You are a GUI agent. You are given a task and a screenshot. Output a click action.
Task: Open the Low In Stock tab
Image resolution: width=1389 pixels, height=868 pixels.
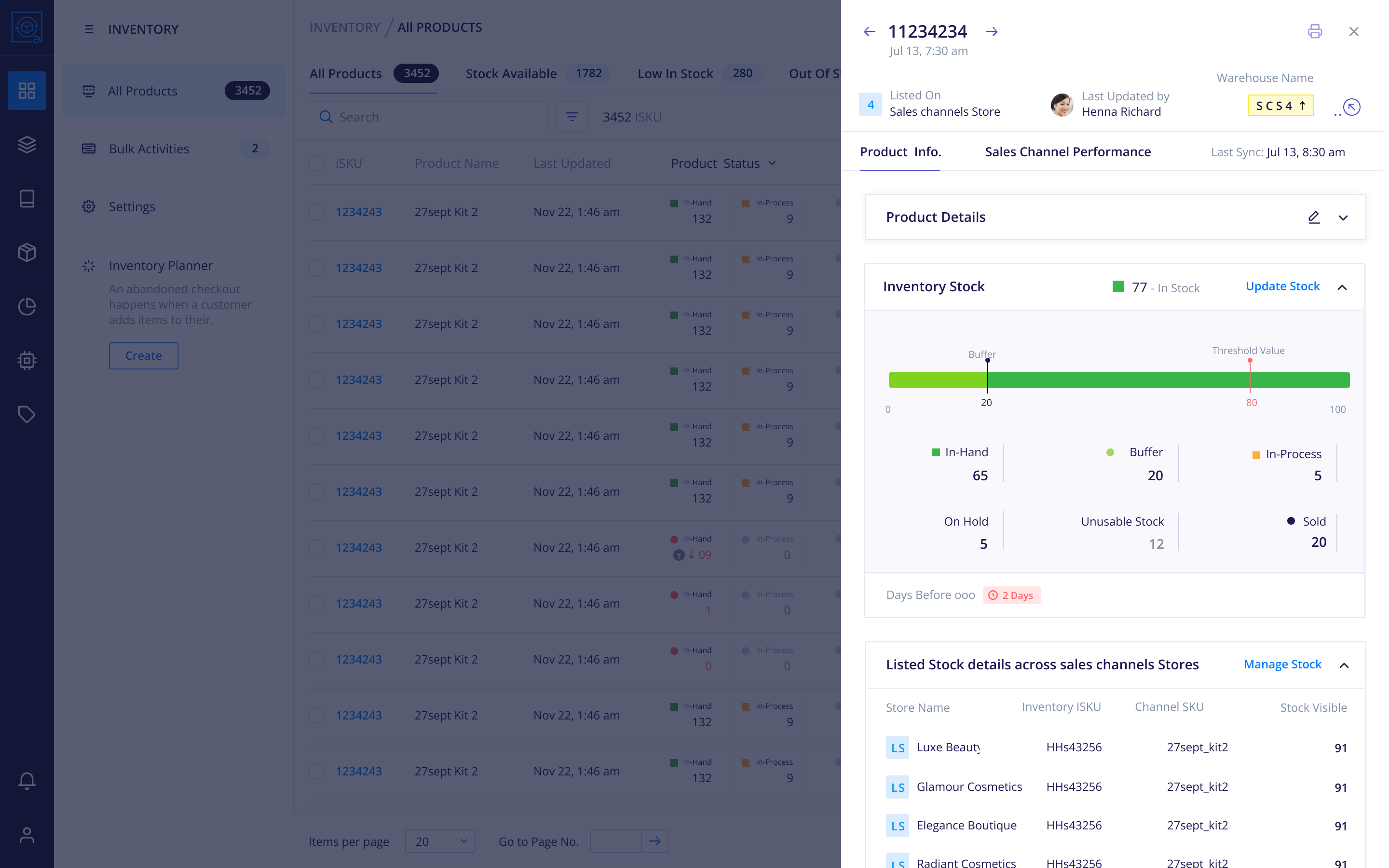coord(675,73)
